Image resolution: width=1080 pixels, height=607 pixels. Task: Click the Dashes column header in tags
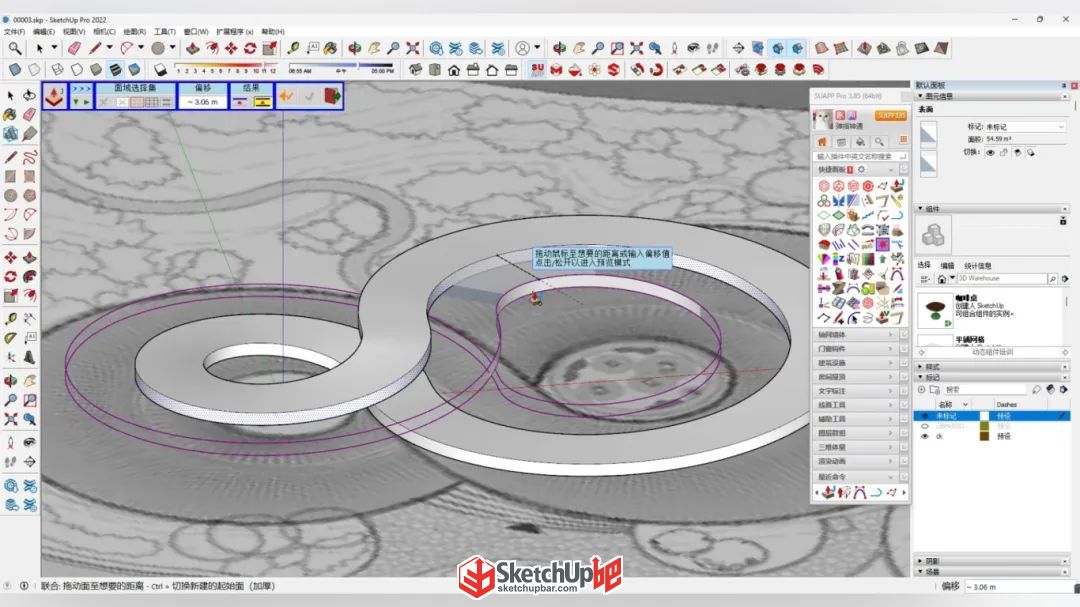pyautogui.click(x=1006, y=404)
